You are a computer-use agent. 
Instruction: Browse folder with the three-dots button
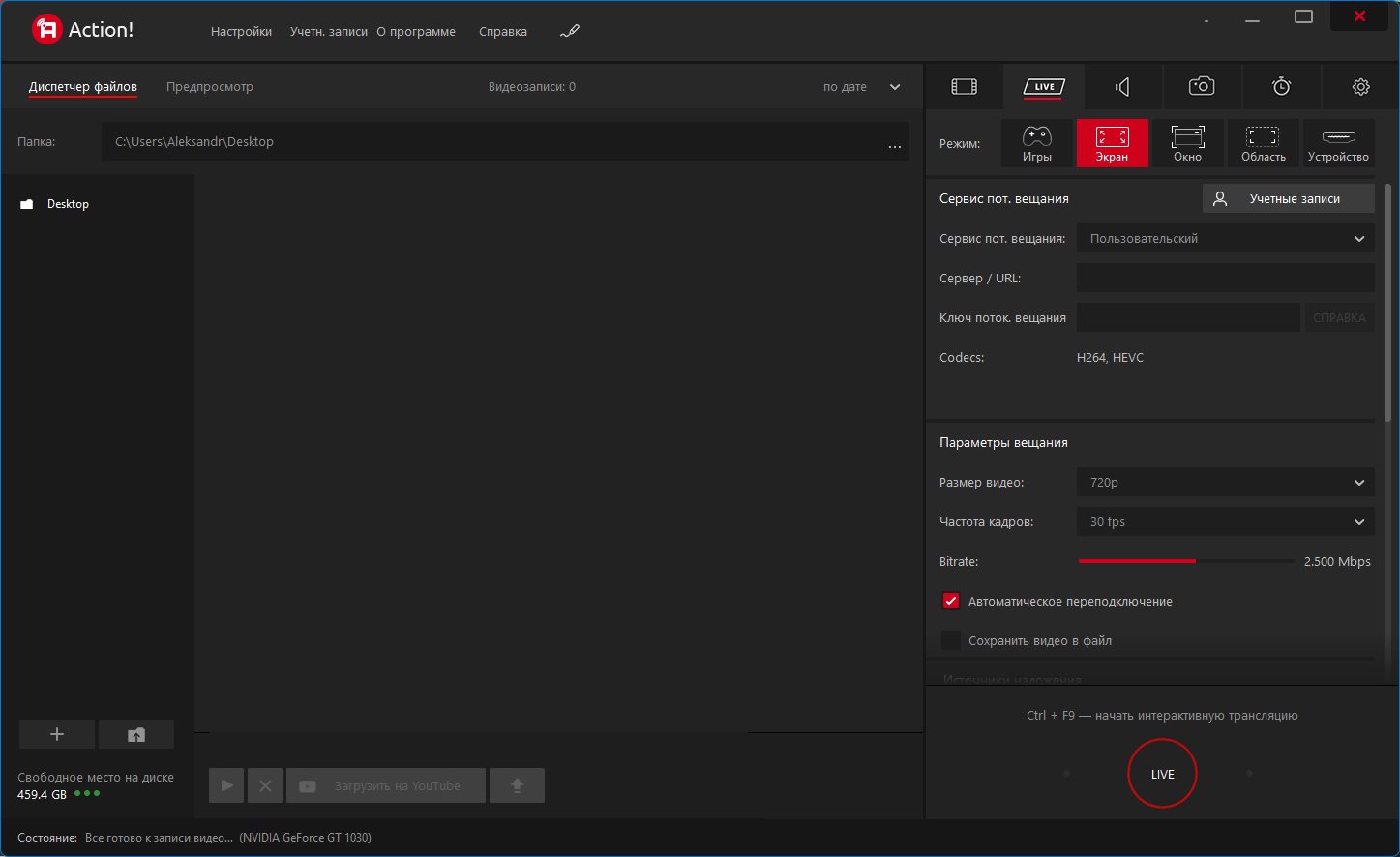click(x=894, y=145)
